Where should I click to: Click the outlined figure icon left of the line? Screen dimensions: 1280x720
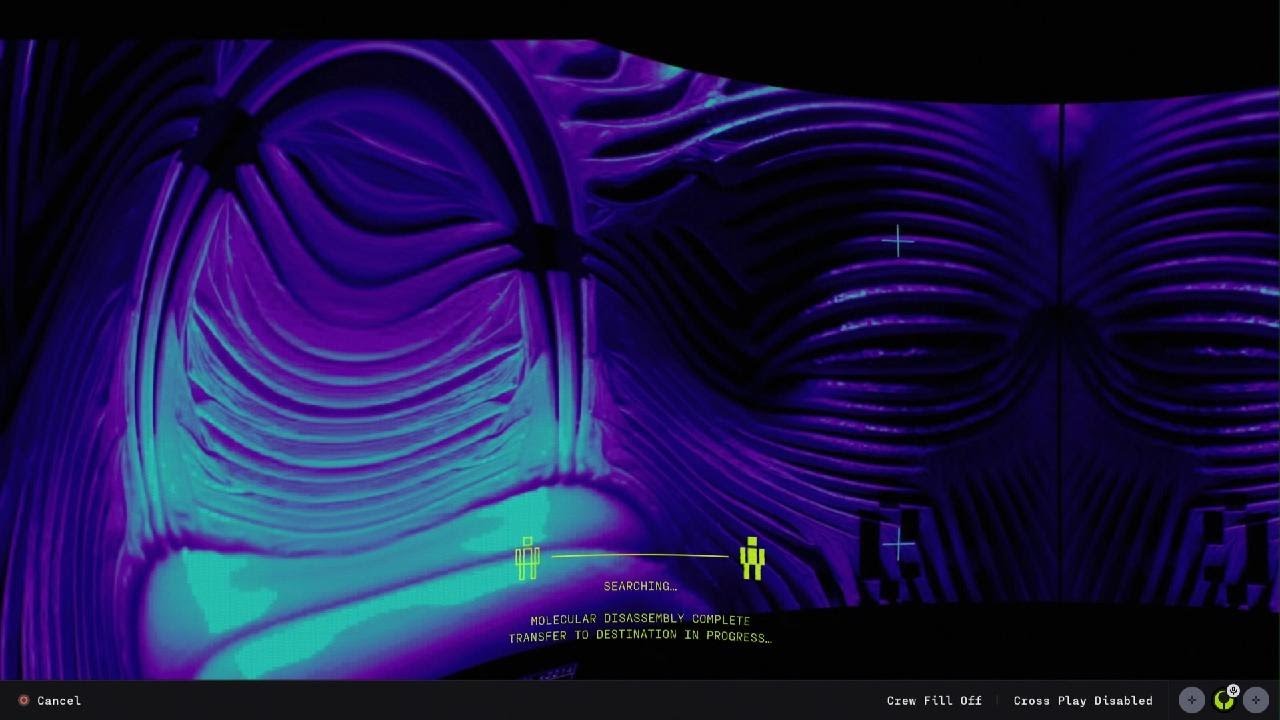coord(527,558)
